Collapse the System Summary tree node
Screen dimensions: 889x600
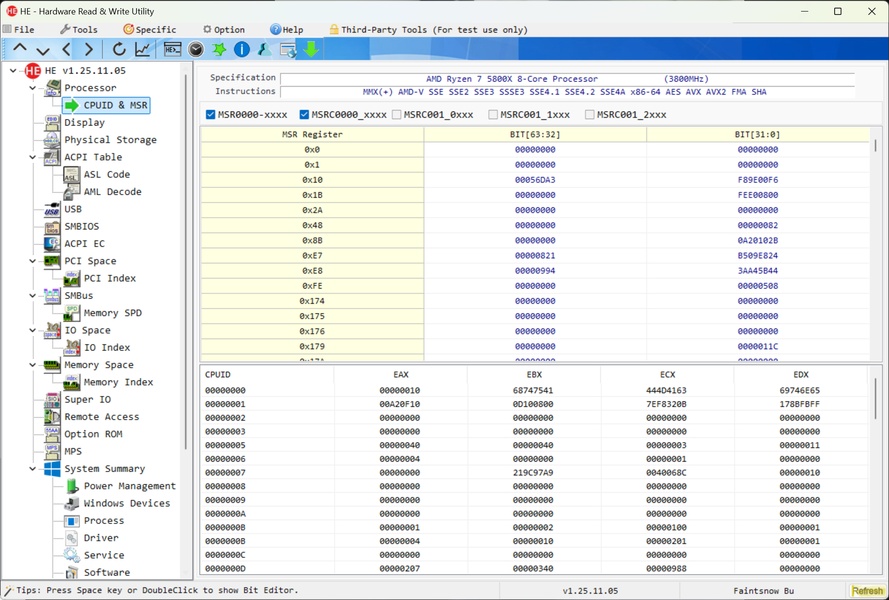[x=33, y=469]
